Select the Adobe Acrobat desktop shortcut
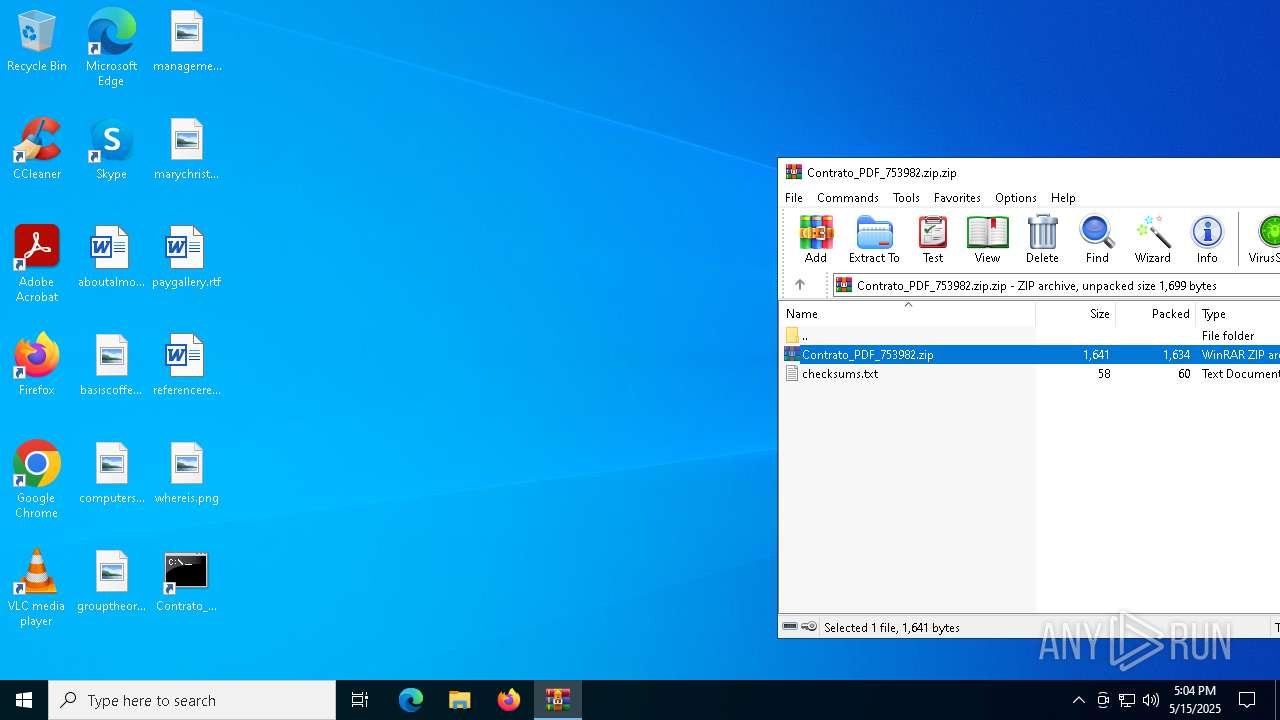 tap(37, 264)
